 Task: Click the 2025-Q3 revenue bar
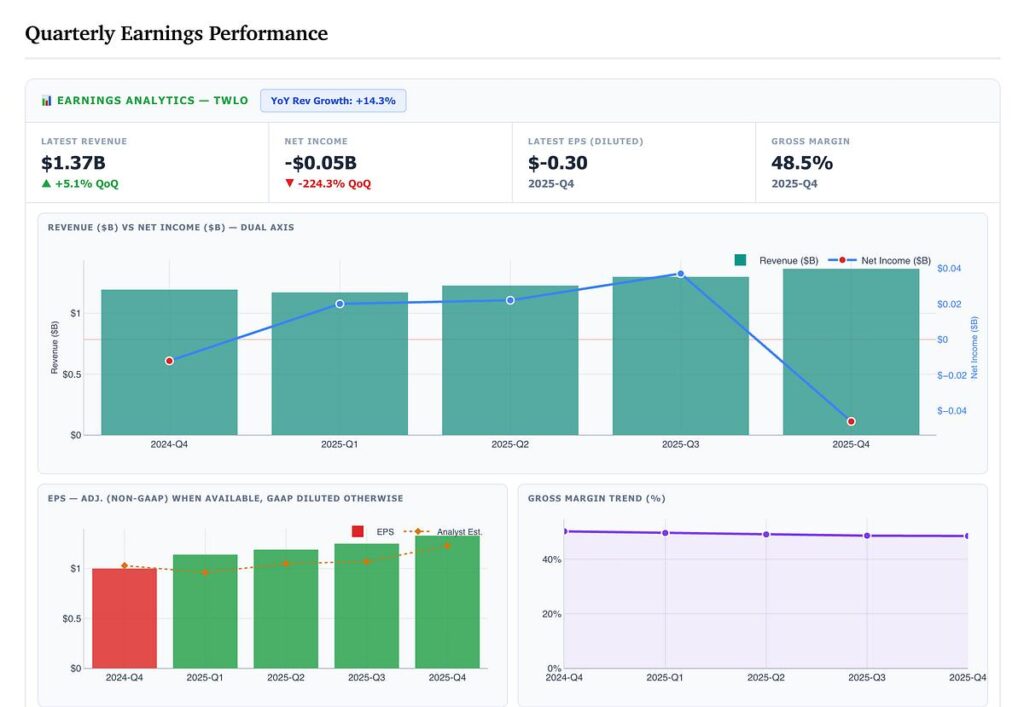(x=680, y=356)
